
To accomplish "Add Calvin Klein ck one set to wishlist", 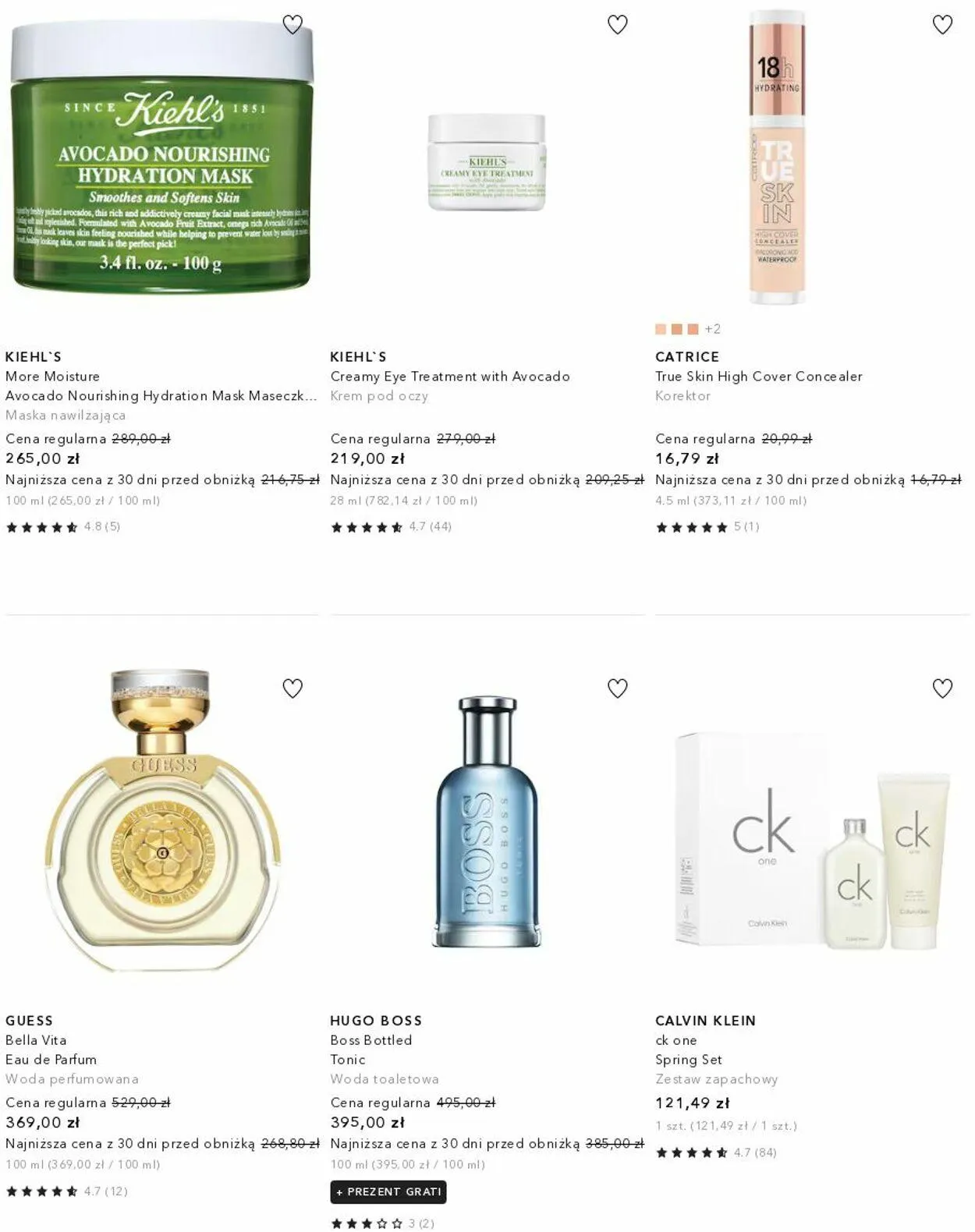I will coord(942,689).
